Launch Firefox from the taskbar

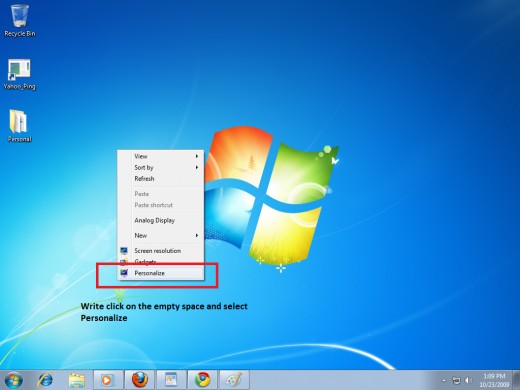[140, 380]
